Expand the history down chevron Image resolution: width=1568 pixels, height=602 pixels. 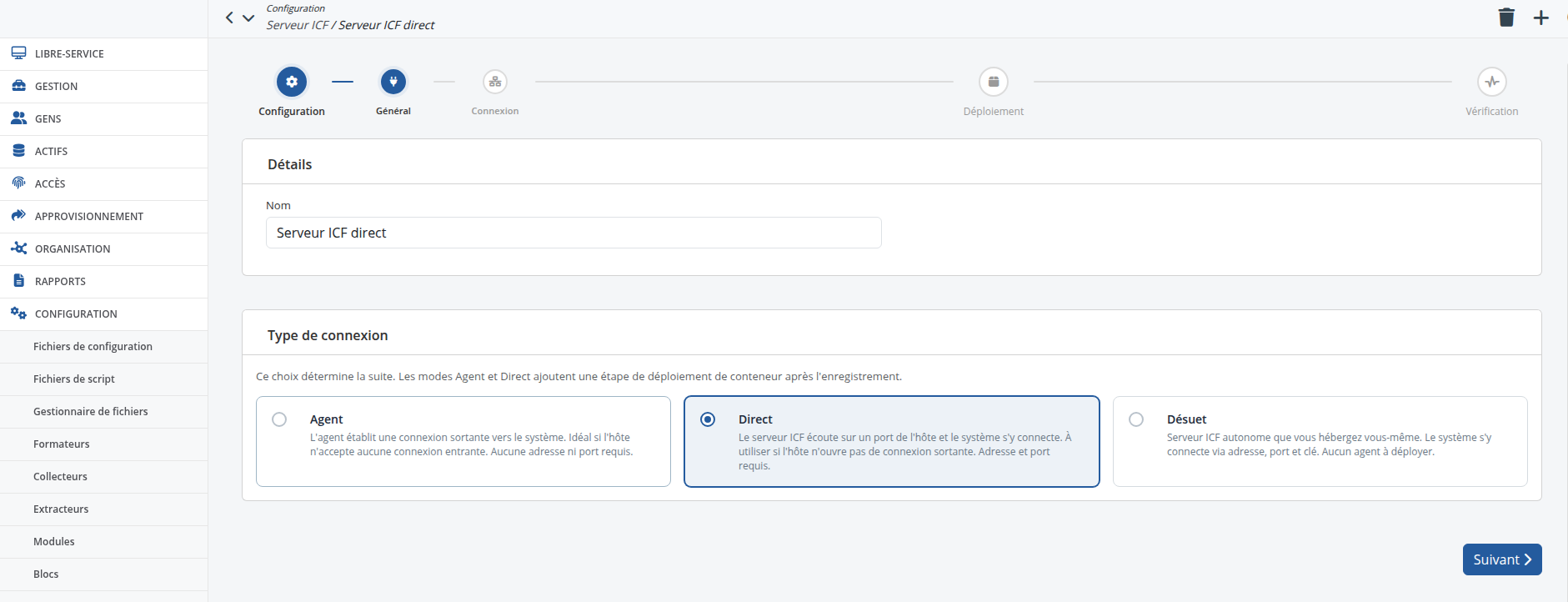[x=248, y=18]
